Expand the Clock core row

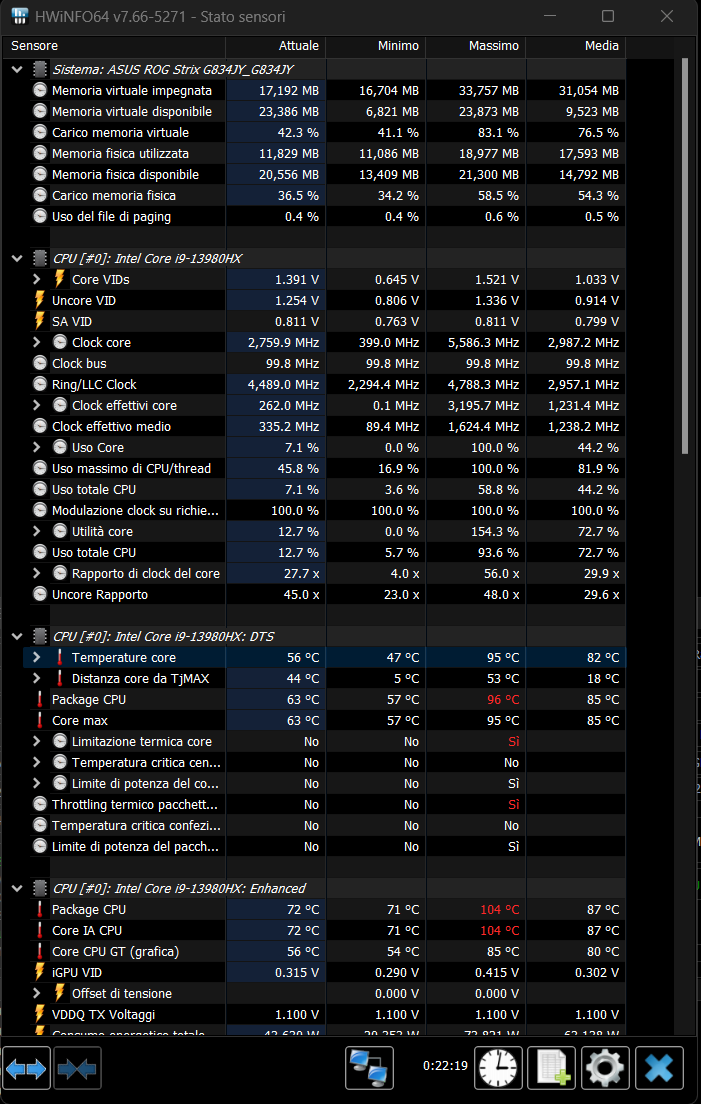point(37,342)
